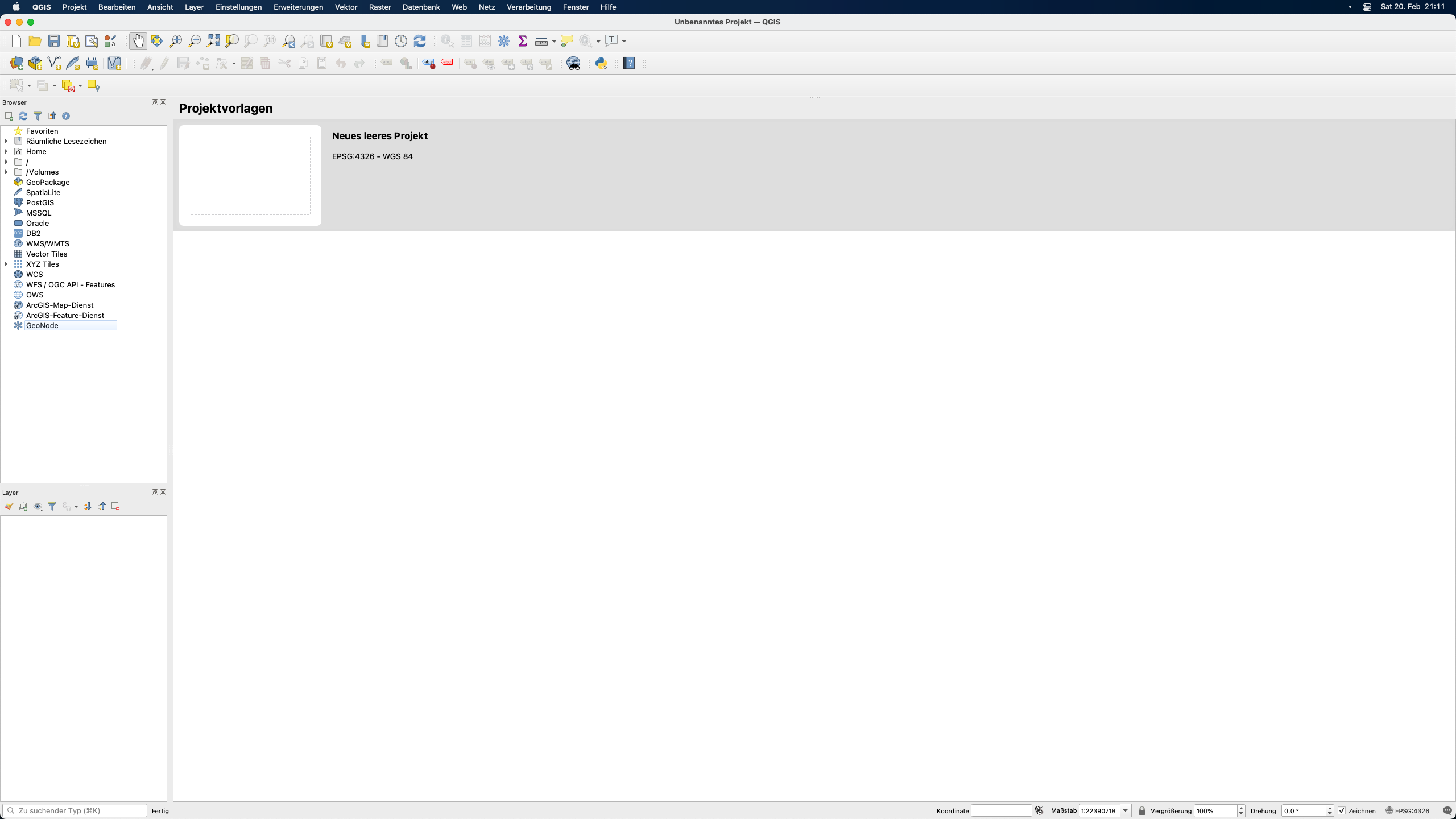Select the Neues leeres Projekt template title
The width and height of the screenshot is (1456, 819).
coord(380,136)
